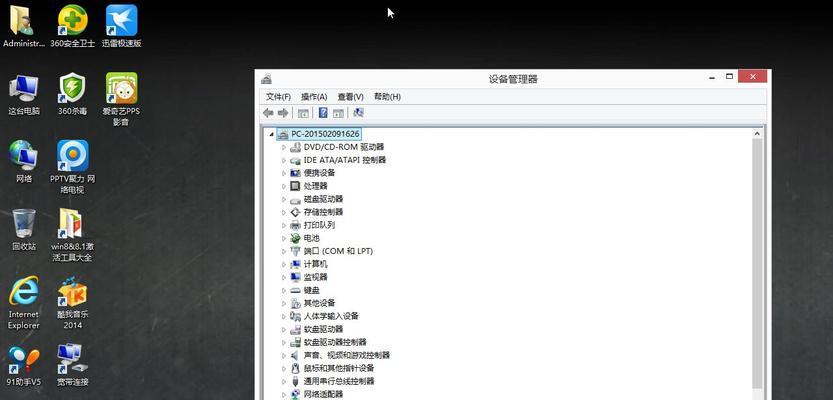
Task: Click the 其他设备 unknown device icon
Action: (295, 303)
